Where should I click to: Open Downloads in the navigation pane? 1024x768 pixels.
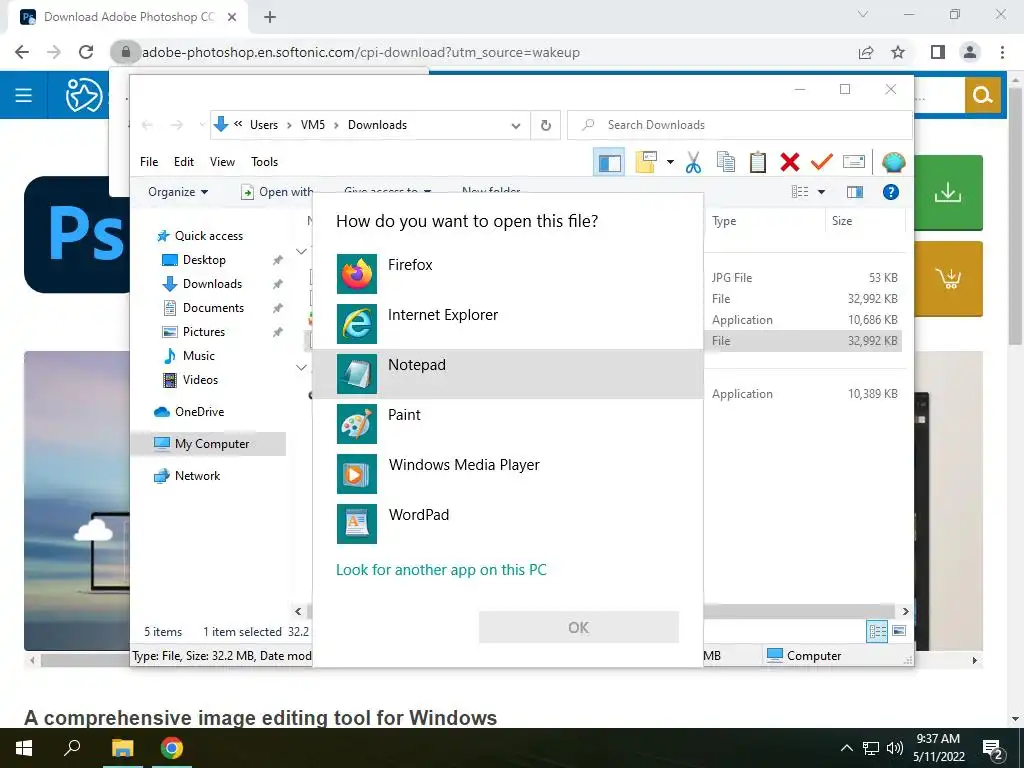click(x=212, y=284)
